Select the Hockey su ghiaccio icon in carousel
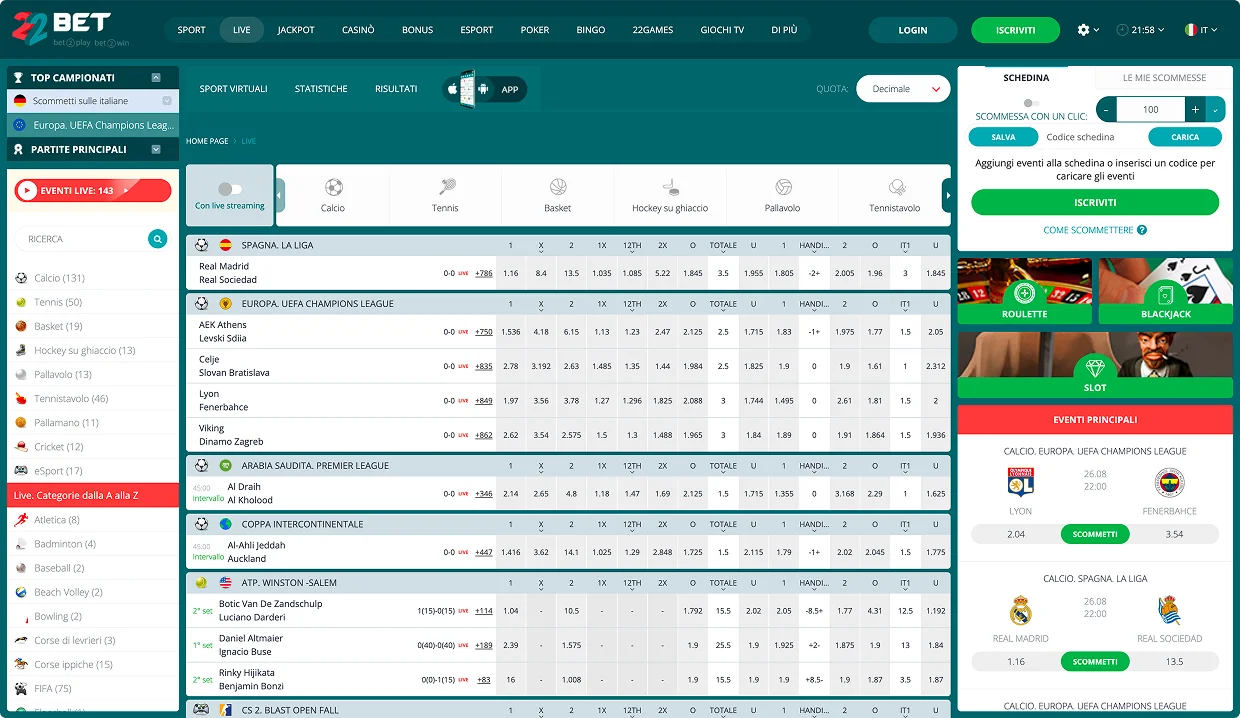 [x=670, y=187]
